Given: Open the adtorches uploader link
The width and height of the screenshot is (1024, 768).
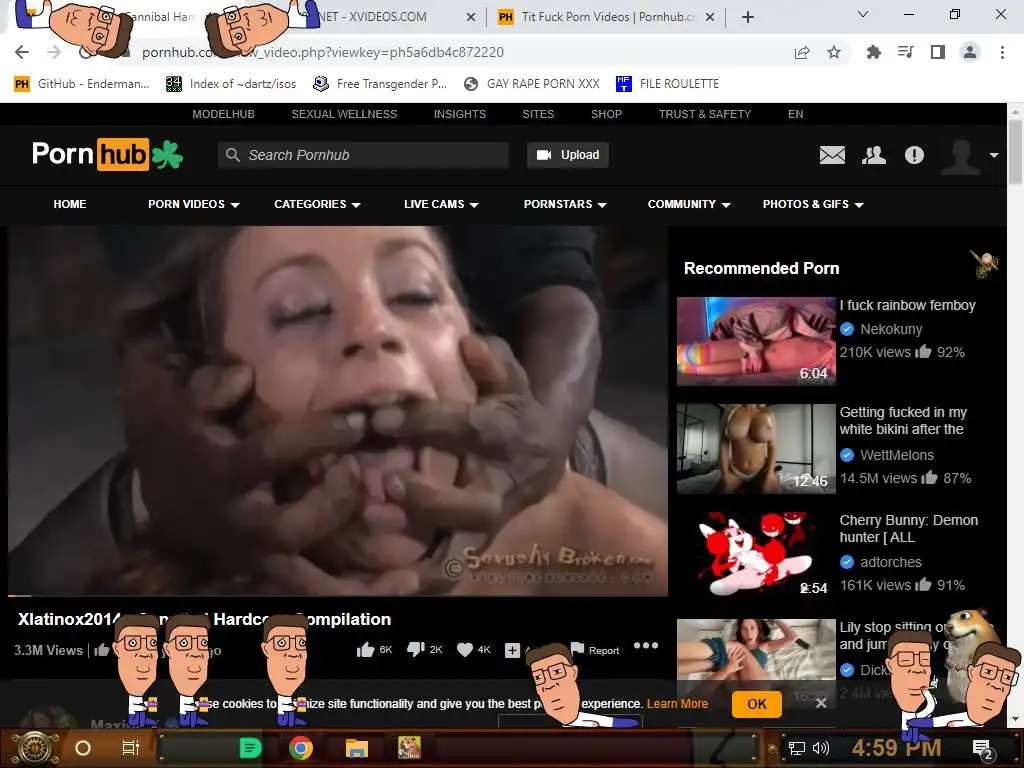Looking at the screenshot, I should [891, 562].
